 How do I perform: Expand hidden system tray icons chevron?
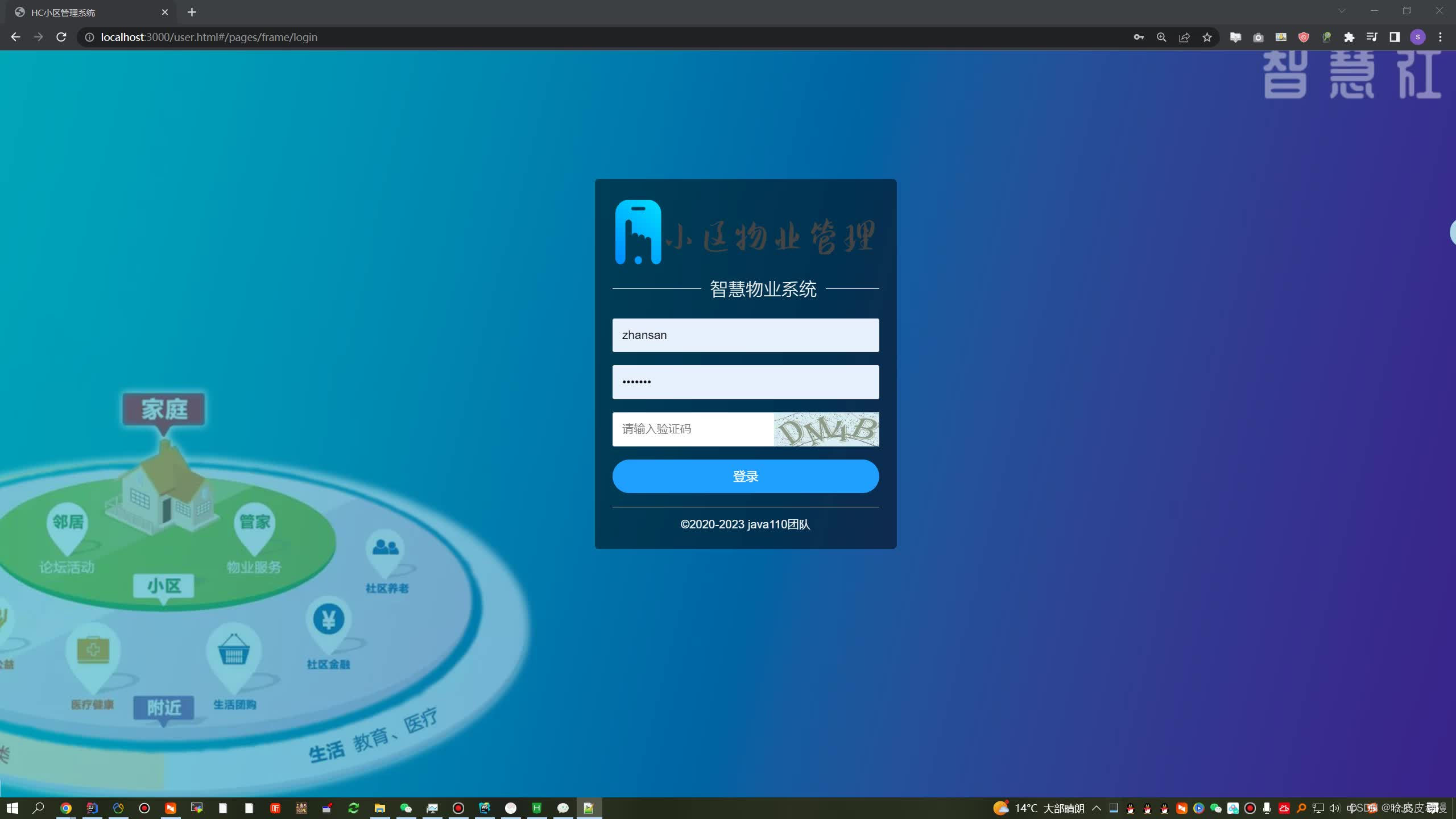pyautogui.click(x=1097, y=808)
